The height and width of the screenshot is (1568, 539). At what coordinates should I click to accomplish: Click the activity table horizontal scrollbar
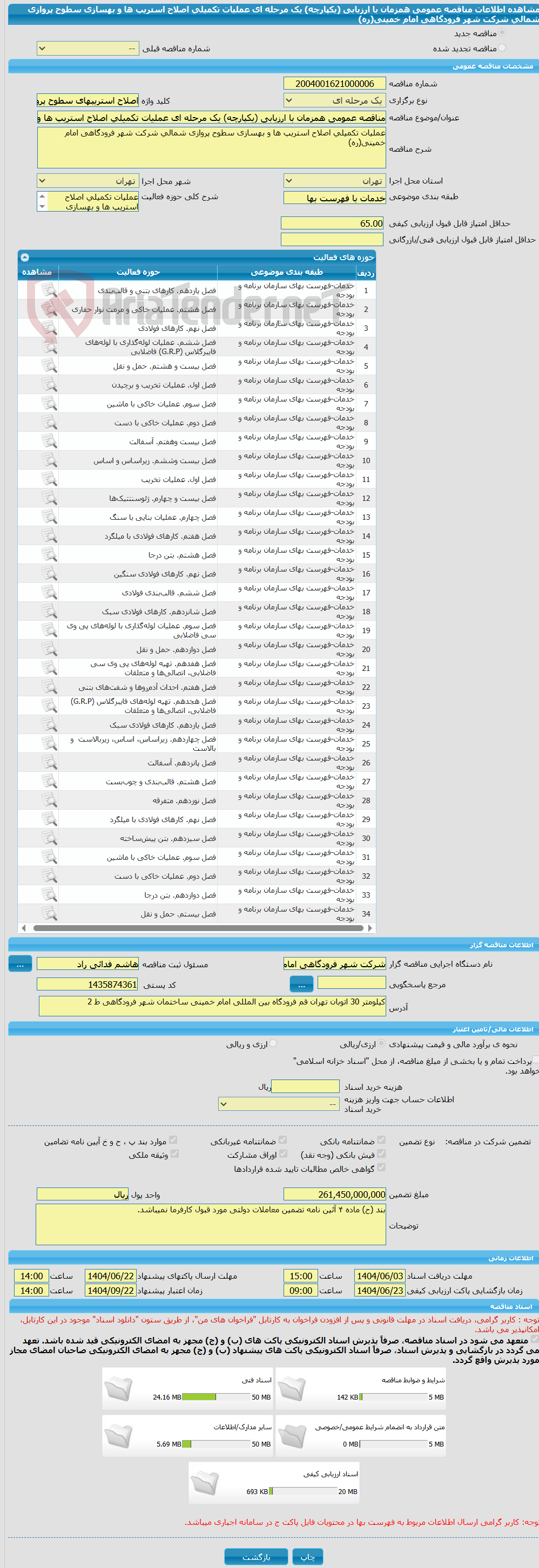pyautogui.click(x=198, y=928)
